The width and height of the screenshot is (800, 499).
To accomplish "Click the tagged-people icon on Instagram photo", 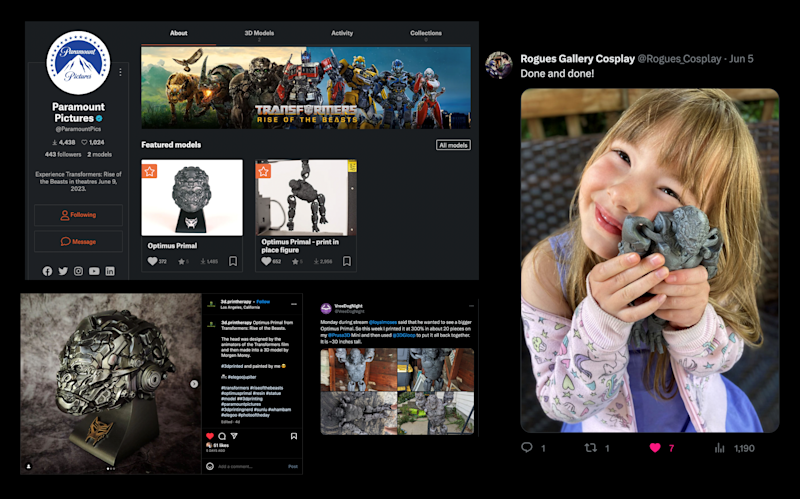I will [x=29, y=466].
